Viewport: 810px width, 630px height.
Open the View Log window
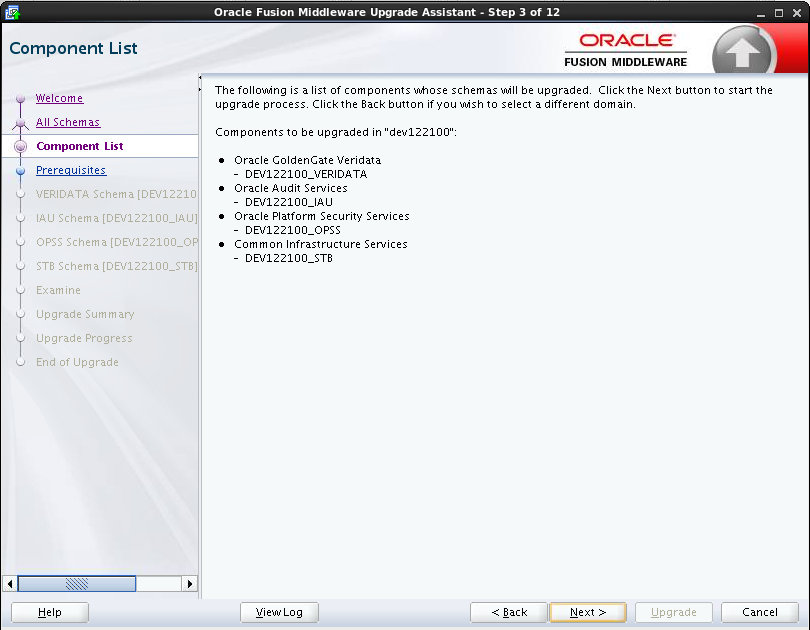(x=279, y=612)
